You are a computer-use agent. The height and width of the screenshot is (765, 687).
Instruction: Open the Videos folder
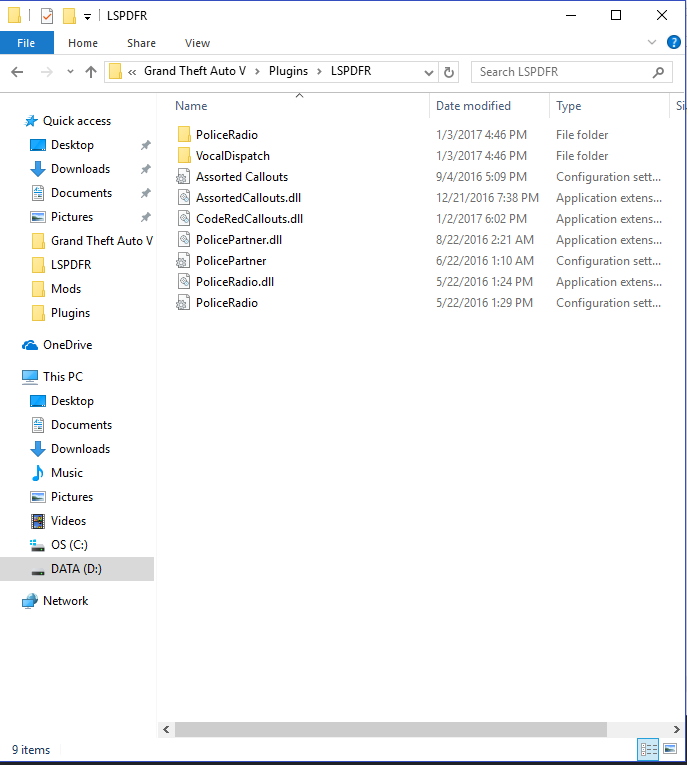pyautogui.click(x=68, y=521)
